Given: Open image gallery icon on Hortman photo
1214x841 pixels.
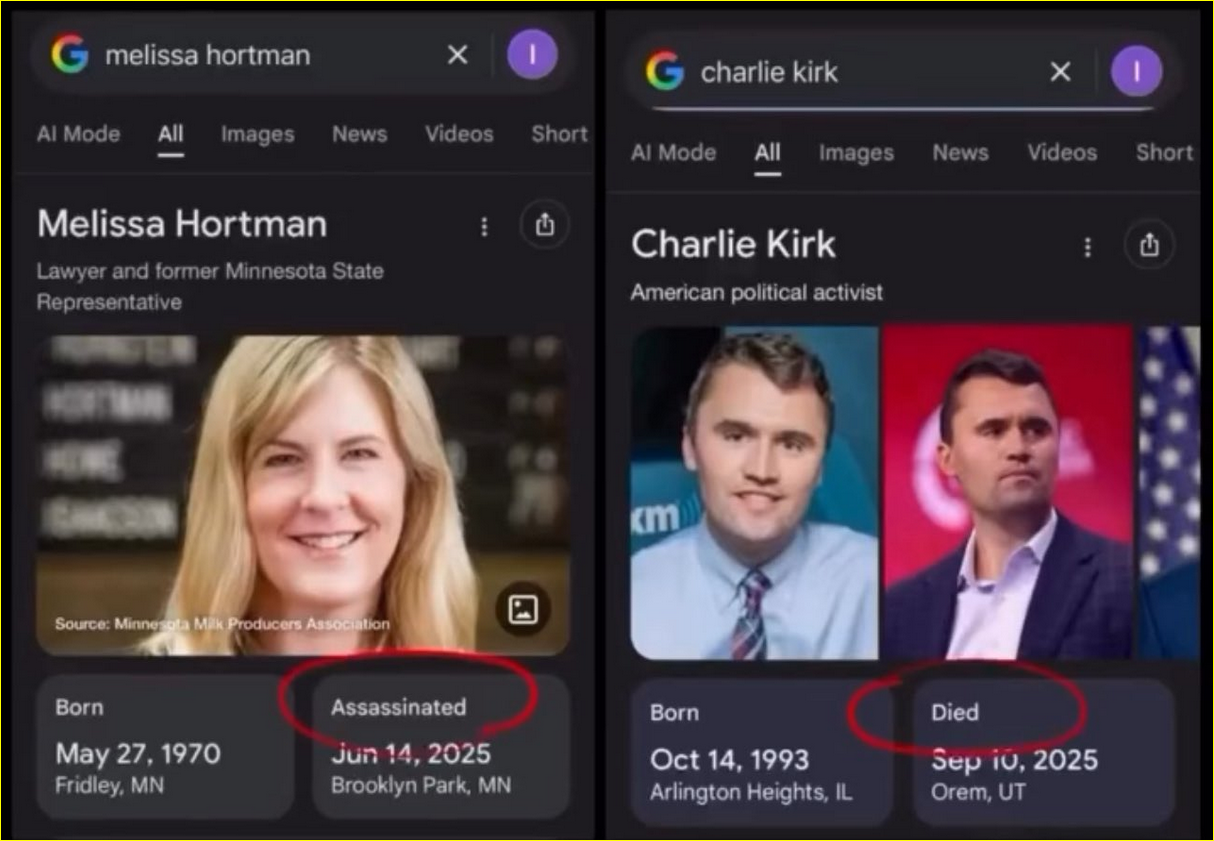Looking at the screenshot, I should [x=523, y=609].
